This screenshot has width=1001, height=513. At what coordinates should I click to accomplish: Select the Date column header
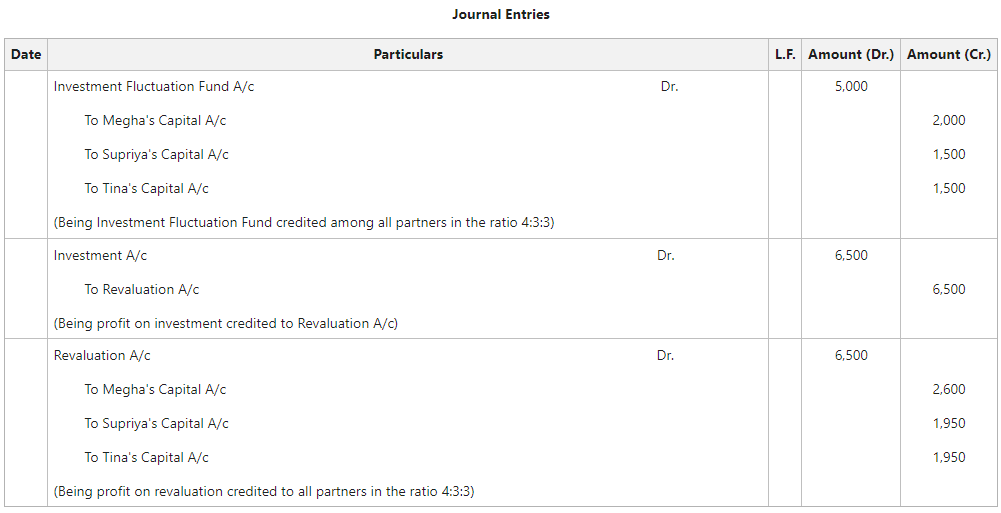coord(26,55)
